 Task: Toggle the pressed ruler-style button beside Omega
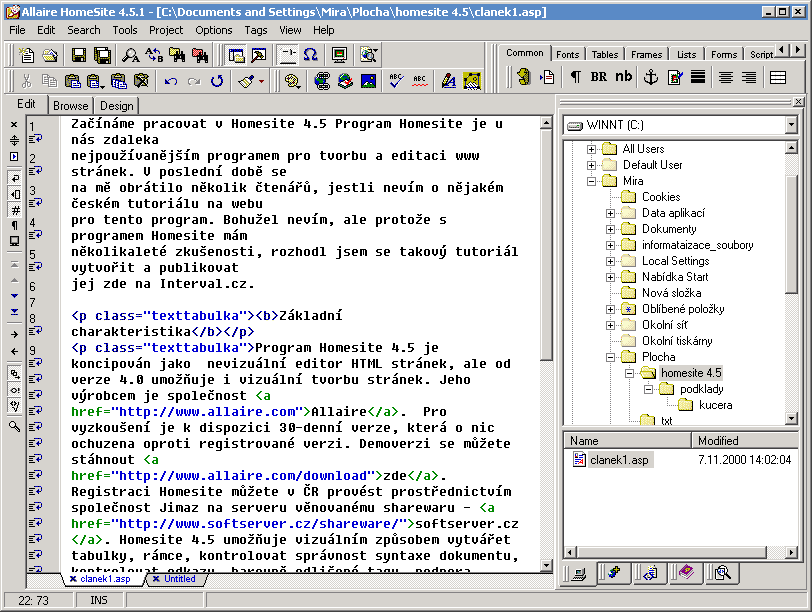287,55
